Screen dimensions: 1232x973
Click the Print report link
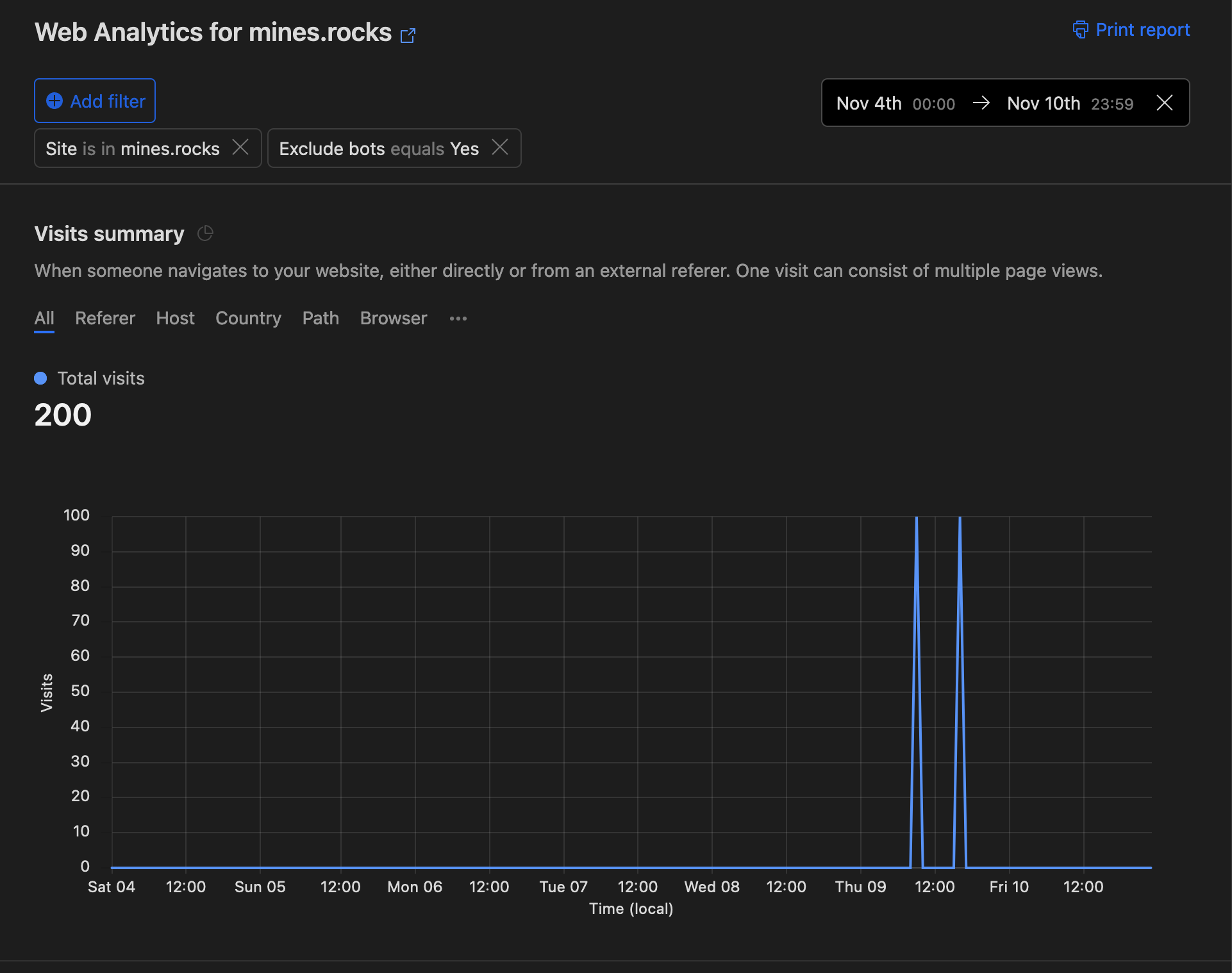click(x=1142, y=29)
